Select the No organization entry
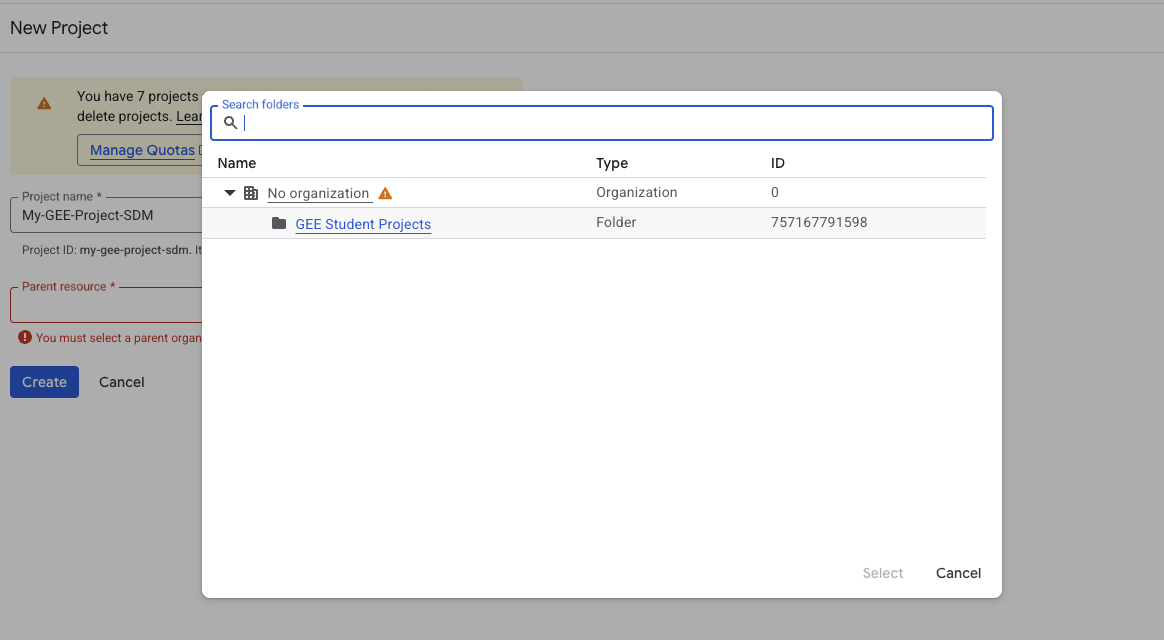 tap(318, 193)
